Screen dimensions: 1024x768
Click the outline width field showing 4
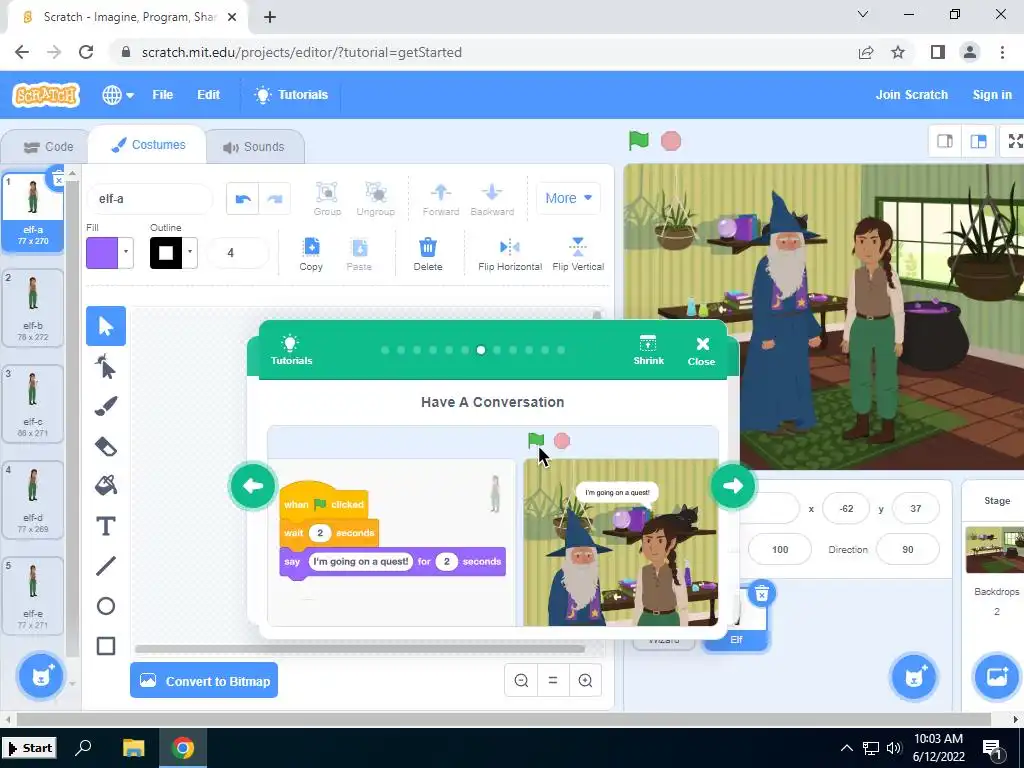tap(237, 253)
